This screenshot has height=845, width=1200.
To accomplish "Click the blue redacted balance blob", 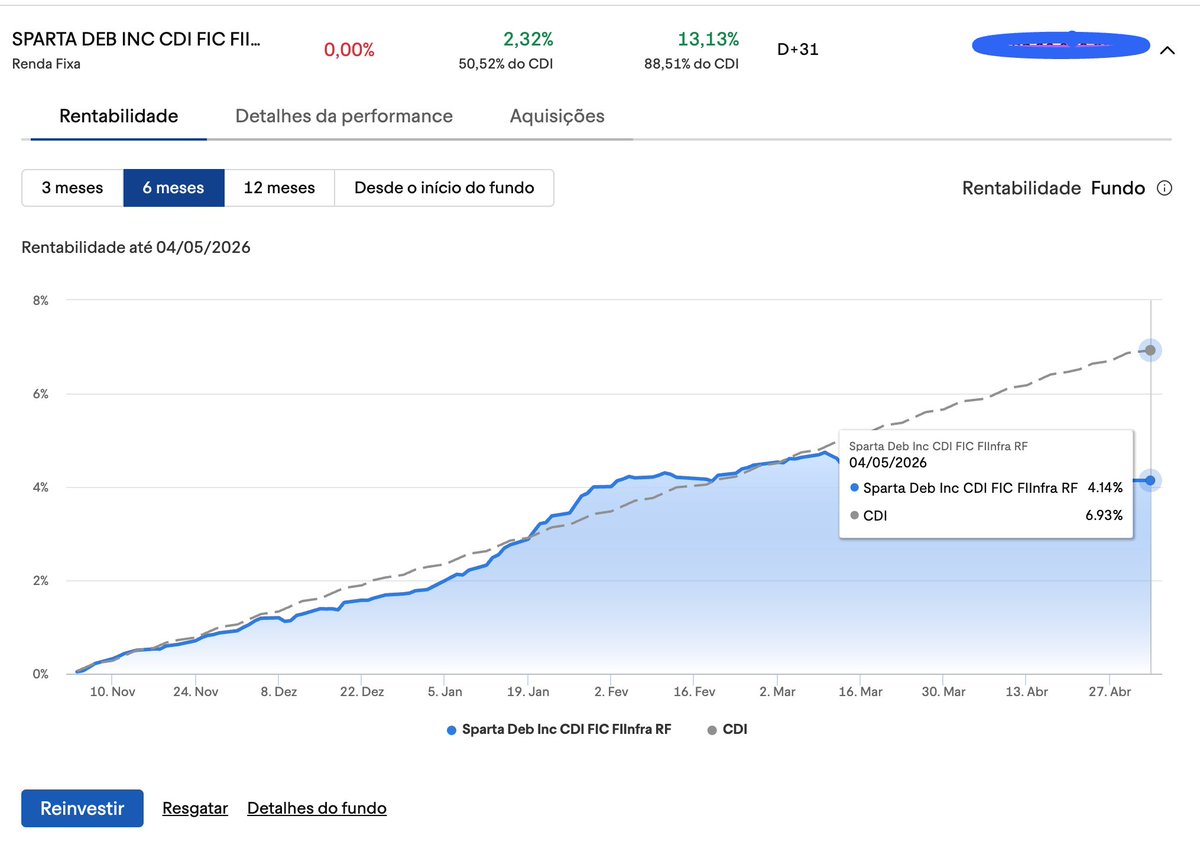I will pos(1061,44).
